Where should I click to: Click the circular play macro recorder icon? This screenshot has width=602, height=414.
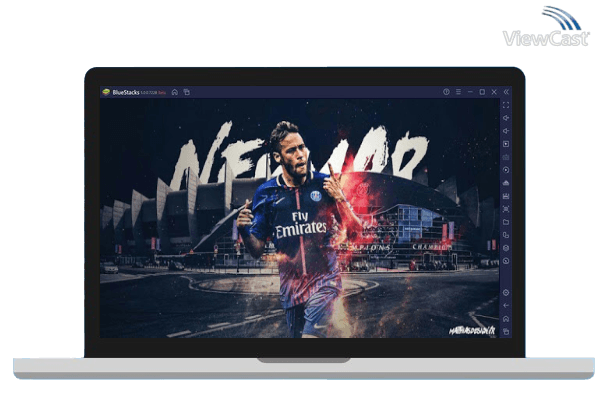pyautogui.click(x=506, y=170)
